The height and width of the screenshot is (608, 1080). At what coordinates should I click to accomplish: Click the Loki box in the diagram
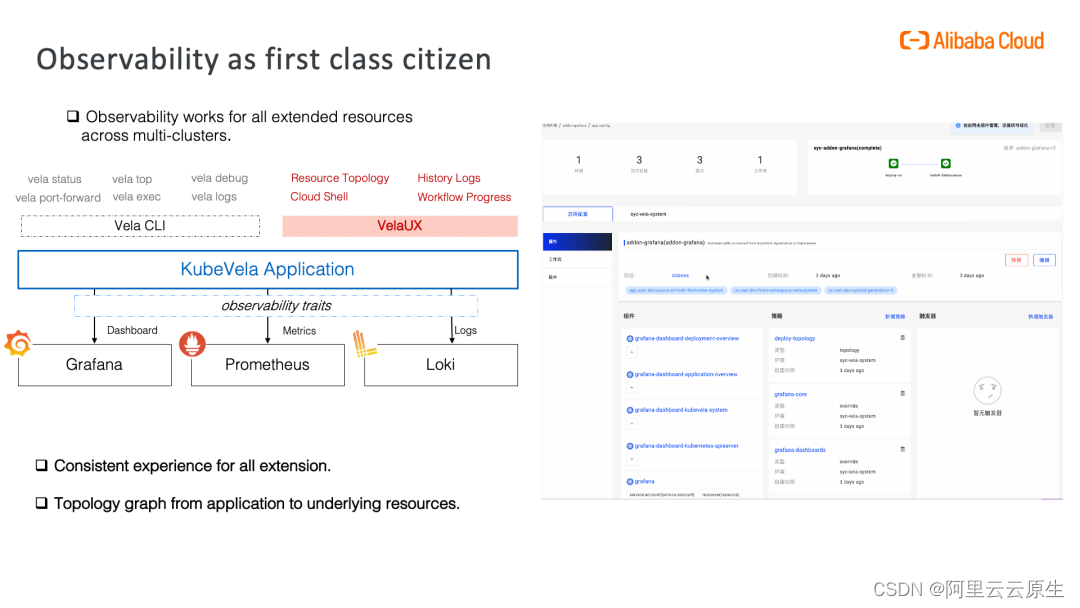(x=441, y=365)
